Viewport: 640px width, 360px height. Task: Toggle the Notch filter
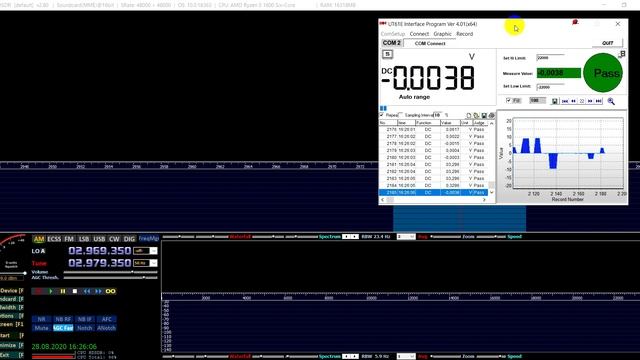click(x=84, y=328)
